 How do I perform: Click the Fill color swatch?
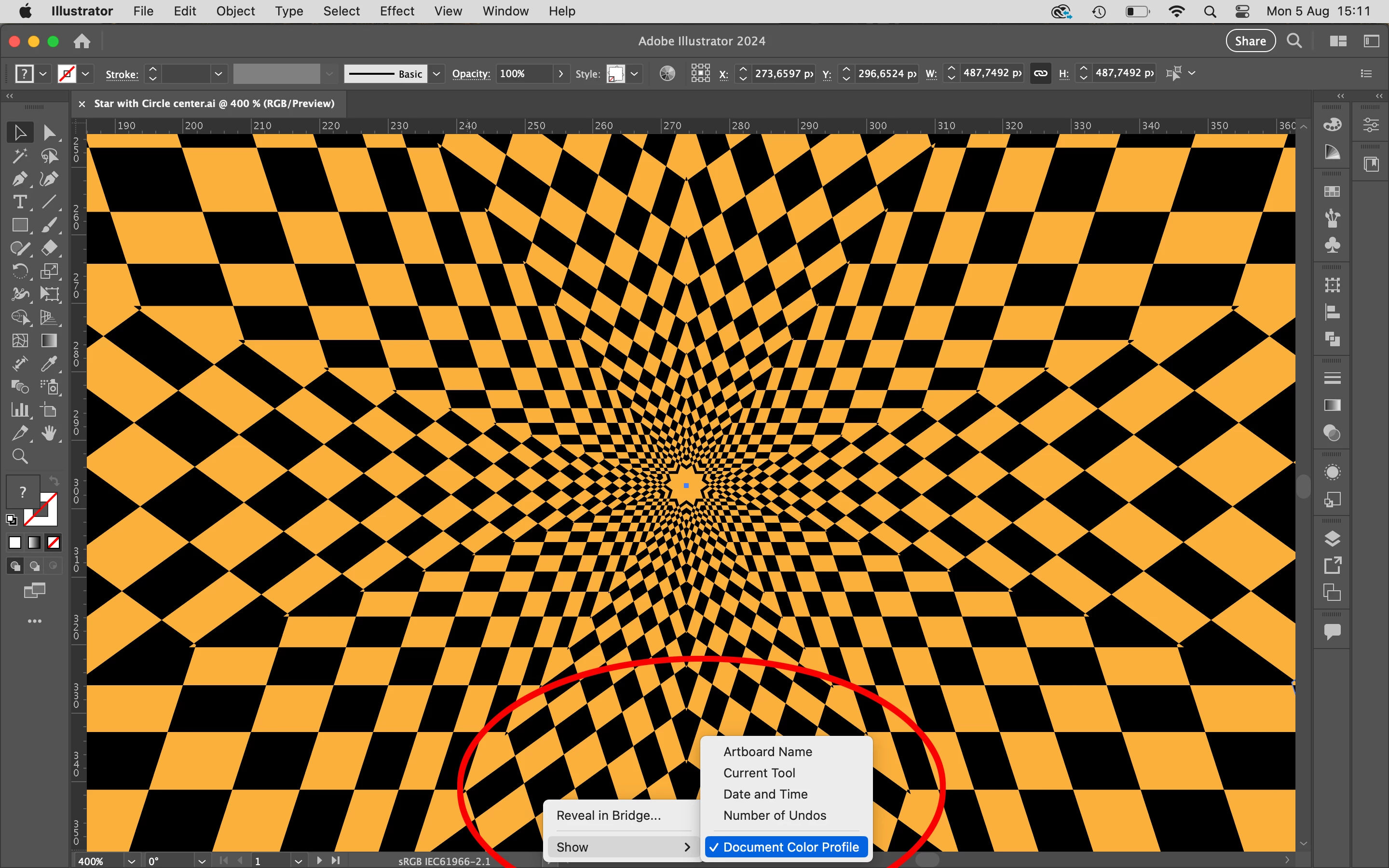[x=23, y=491]
